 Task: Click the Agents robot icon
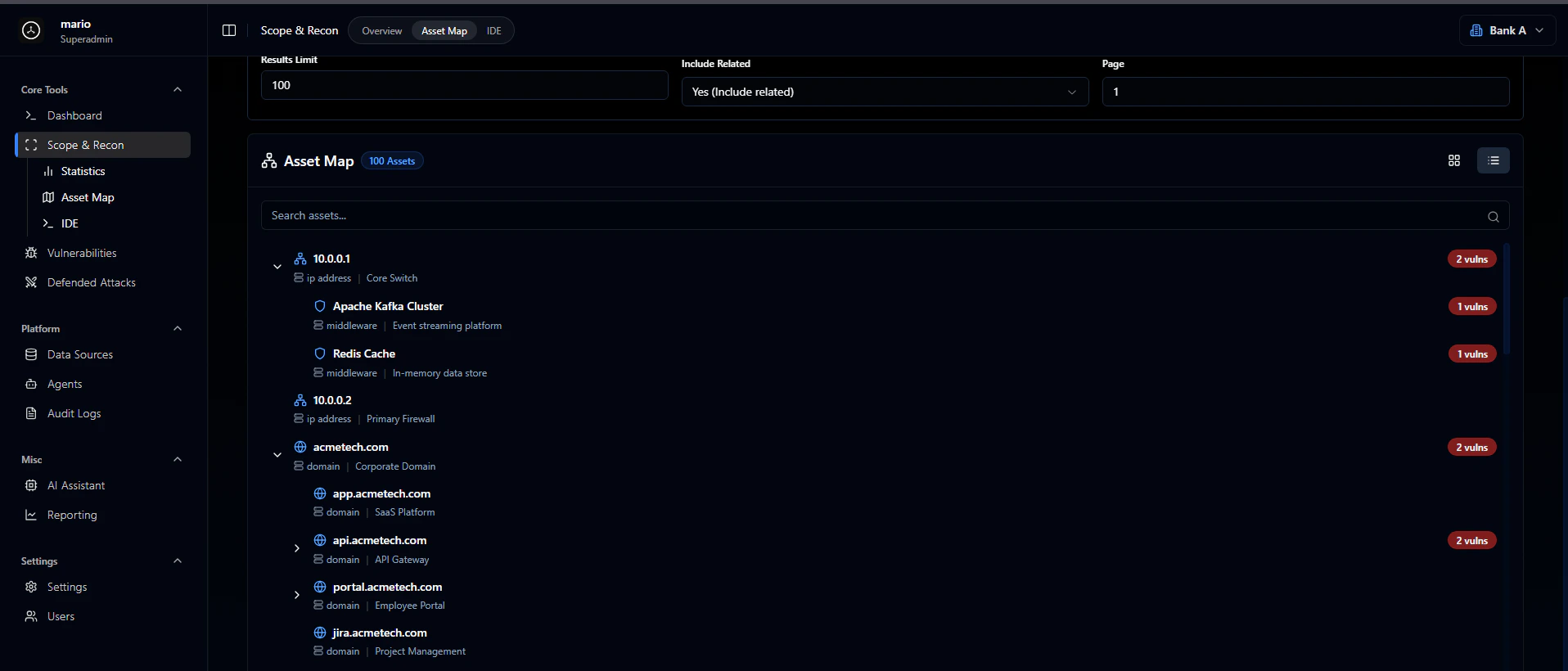(x=31, y=384)
